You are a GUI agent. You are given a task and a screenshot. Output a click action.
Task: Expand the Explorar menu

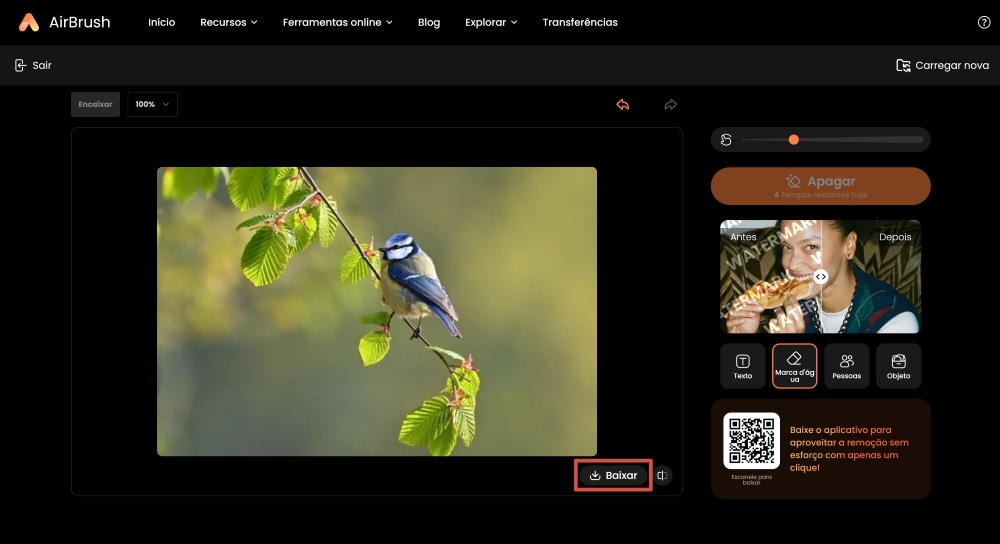coord(490,22)
